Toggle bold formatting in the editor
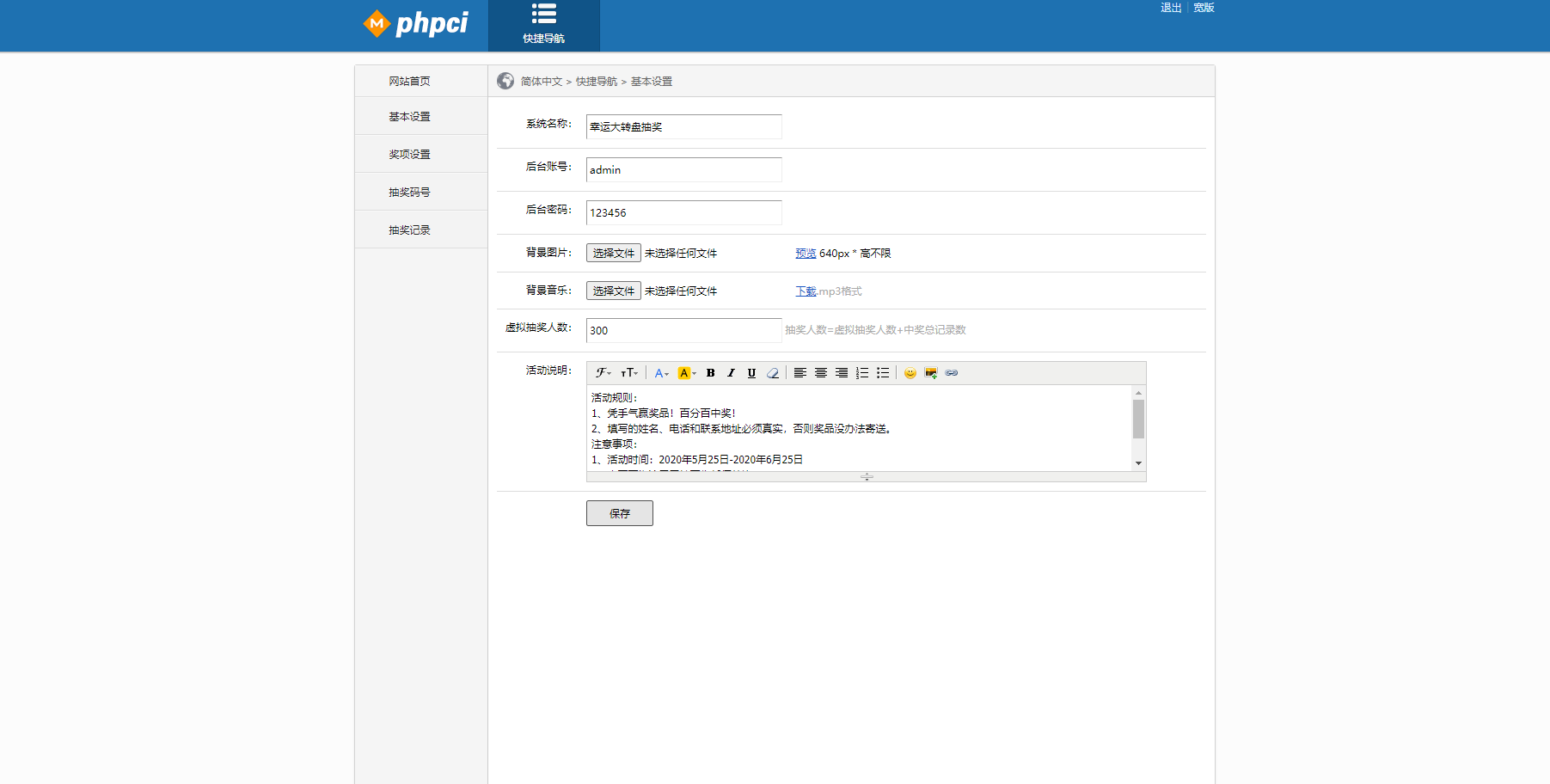Image resolution: width=1550 pixels, height=784 pixels. (x=711, y=373)
